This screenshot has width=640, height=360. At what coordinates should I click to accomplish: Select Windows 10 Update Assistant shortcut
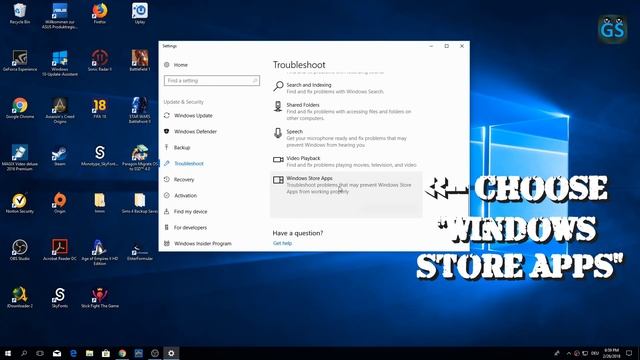click(x=60, y=62)
